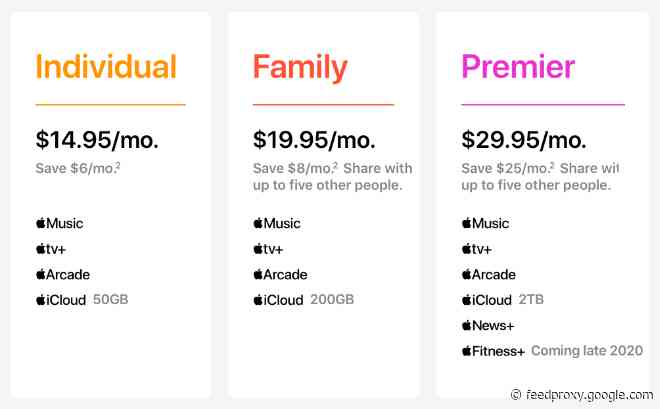
Task: Click the Apple Arcade icon in Individual plan
Action: (x=63, y=274)
